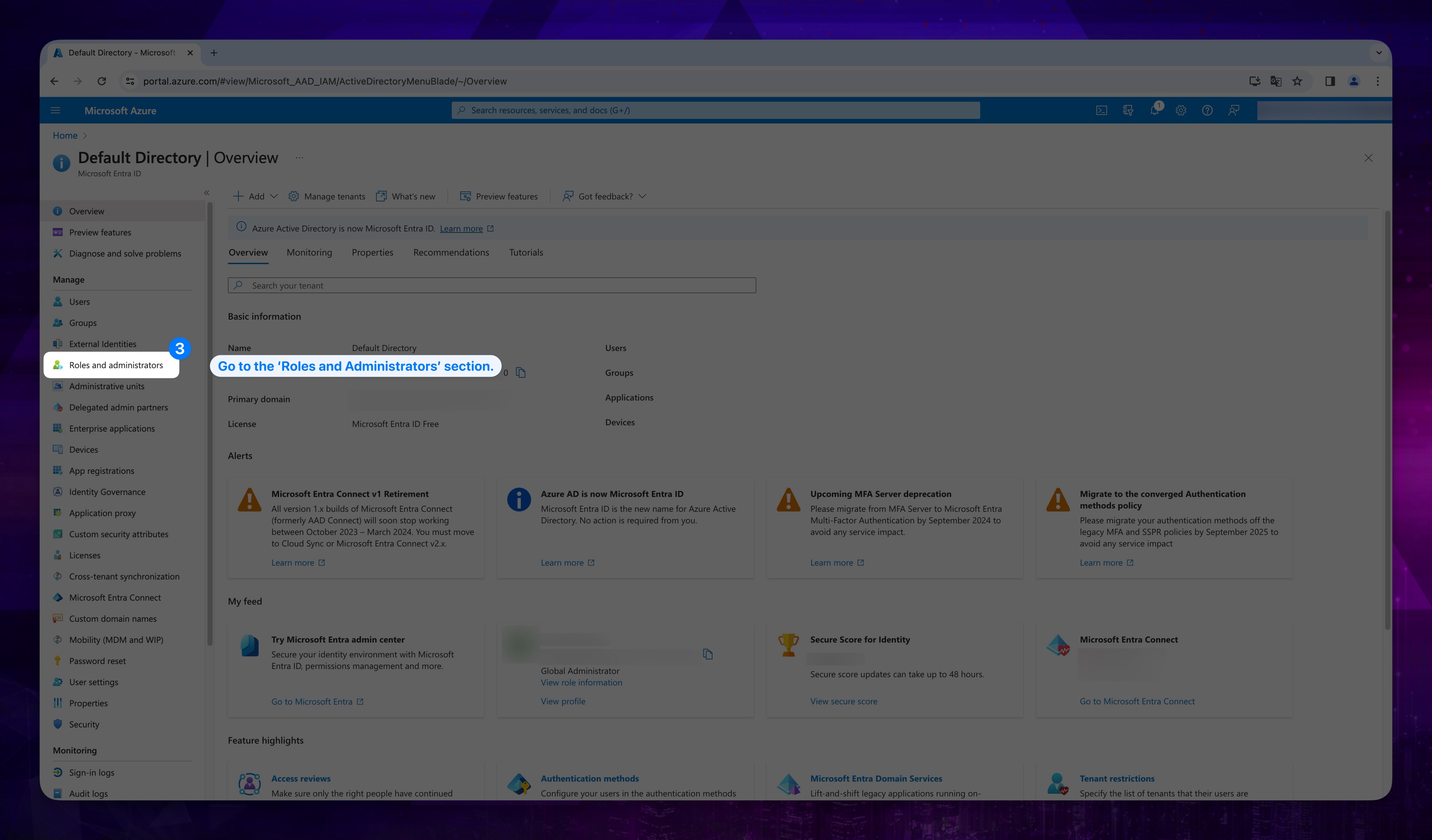Open Microsoft Entra Connect in the sidebar

click(115, 598)
